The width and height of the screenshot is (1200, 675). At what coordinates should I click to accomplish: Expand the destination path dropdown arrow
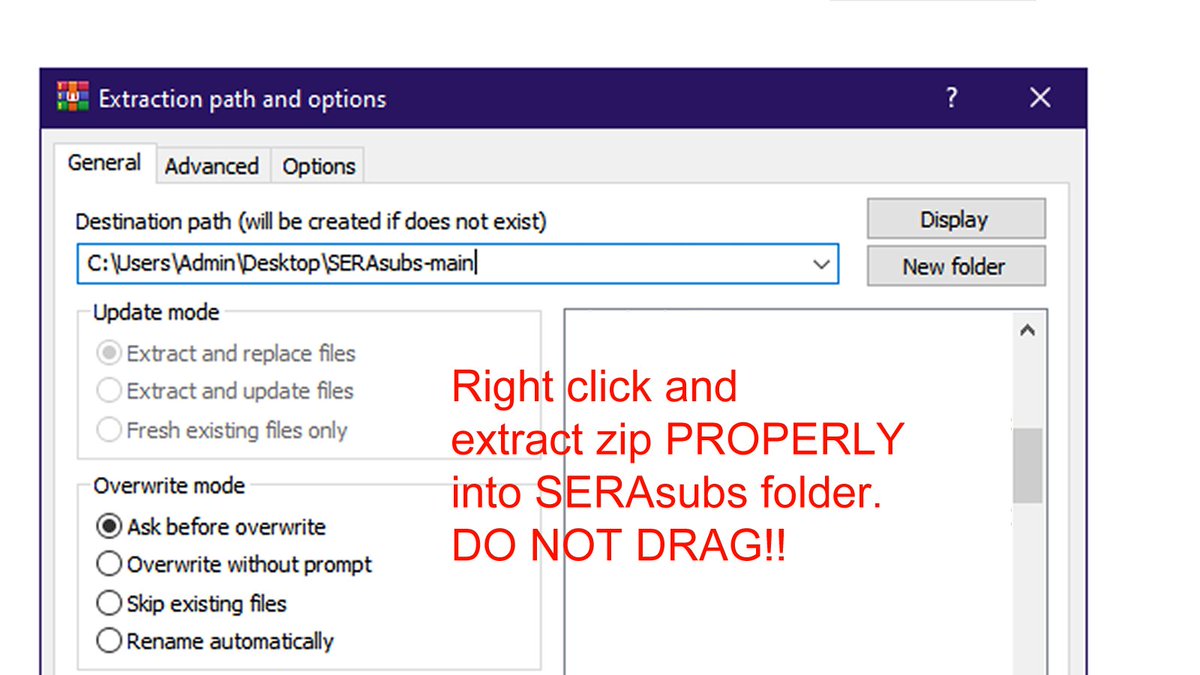point(821,264)
